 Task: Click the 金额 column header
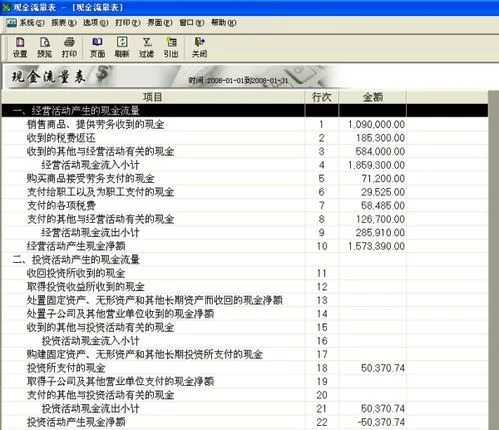pyautogui.click(x=373, y=97)
